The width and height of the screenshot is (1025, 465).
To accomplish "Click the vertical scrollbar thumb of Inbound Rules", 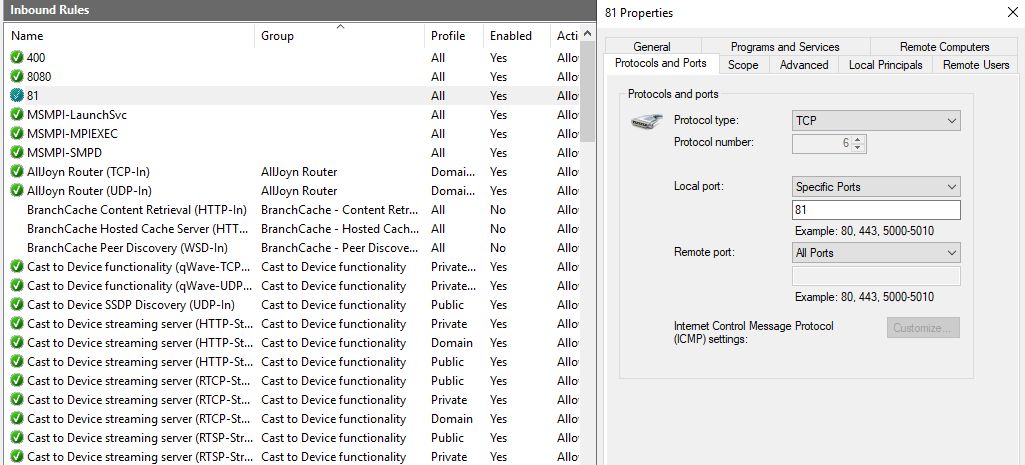I will pyautogui.click(x=587, y=90).
